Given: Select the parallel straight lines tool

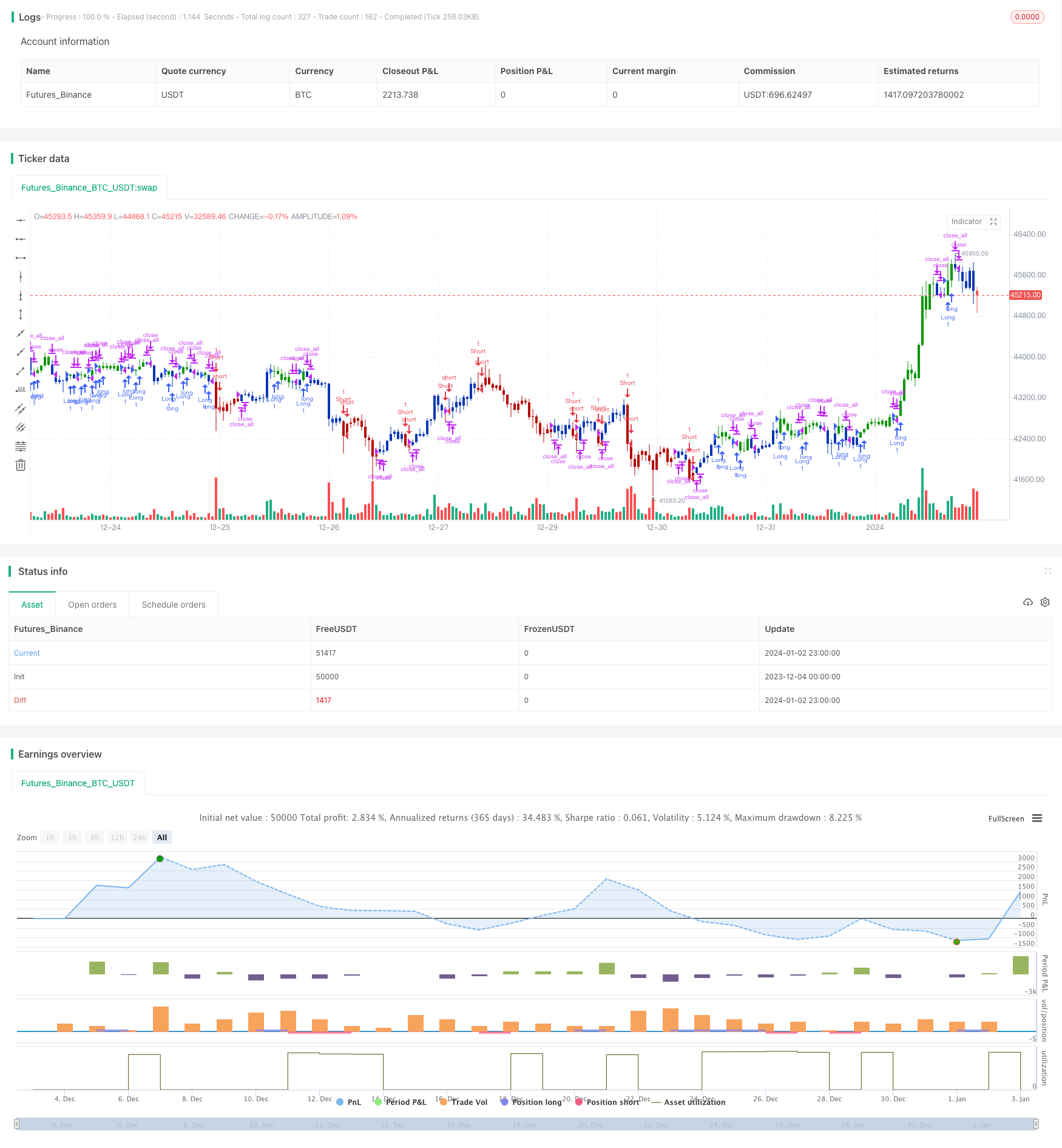Looking at the screenshot, I should pos(21,427).
